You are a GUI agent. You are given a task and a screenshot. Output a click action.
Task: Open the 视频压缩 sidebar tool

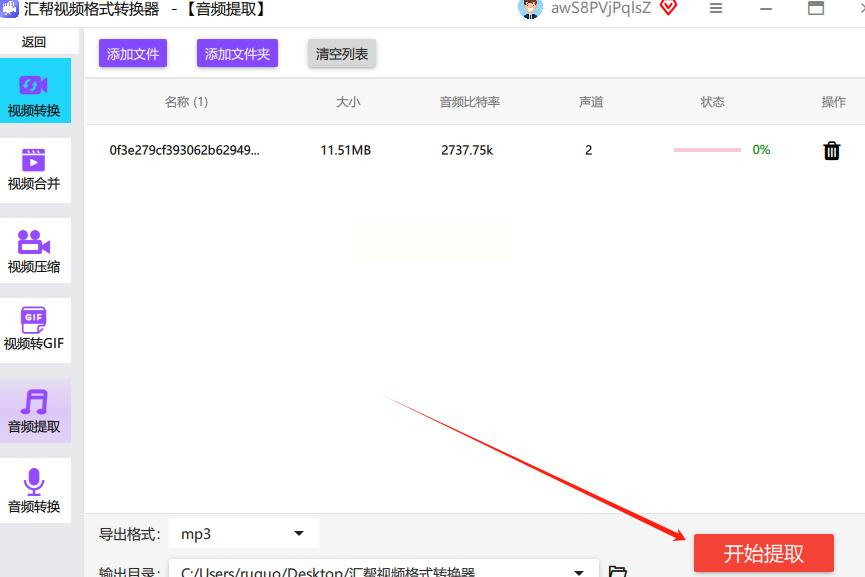(34, 251)
